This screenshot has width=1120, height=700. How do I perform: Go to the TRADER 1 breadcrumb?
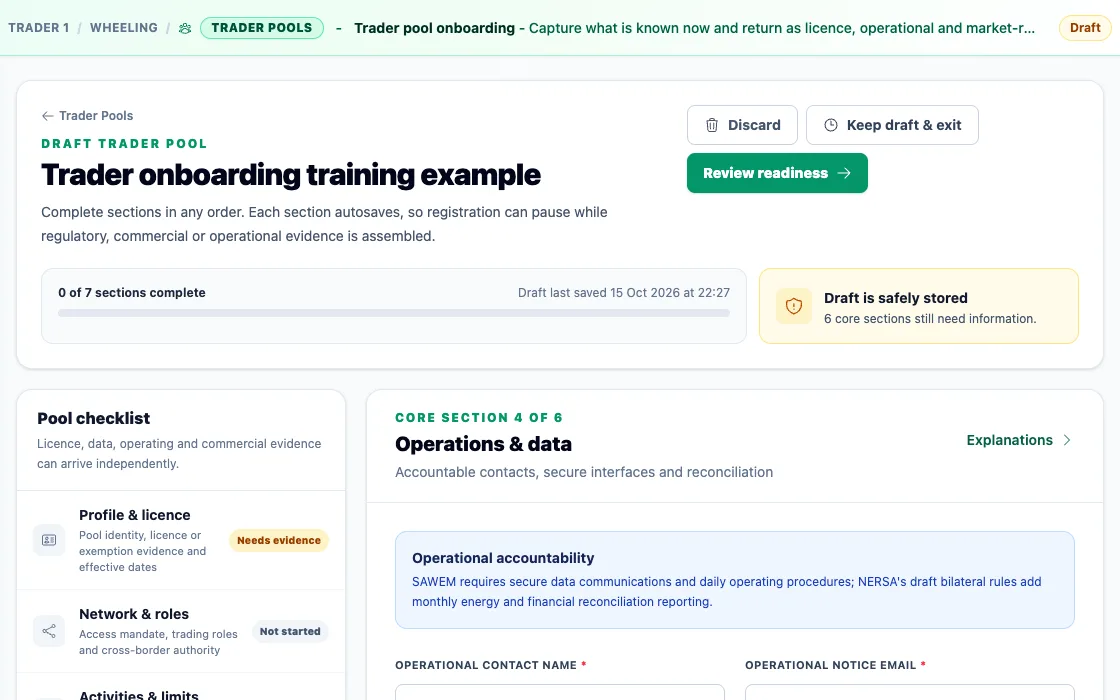[39, 28]
